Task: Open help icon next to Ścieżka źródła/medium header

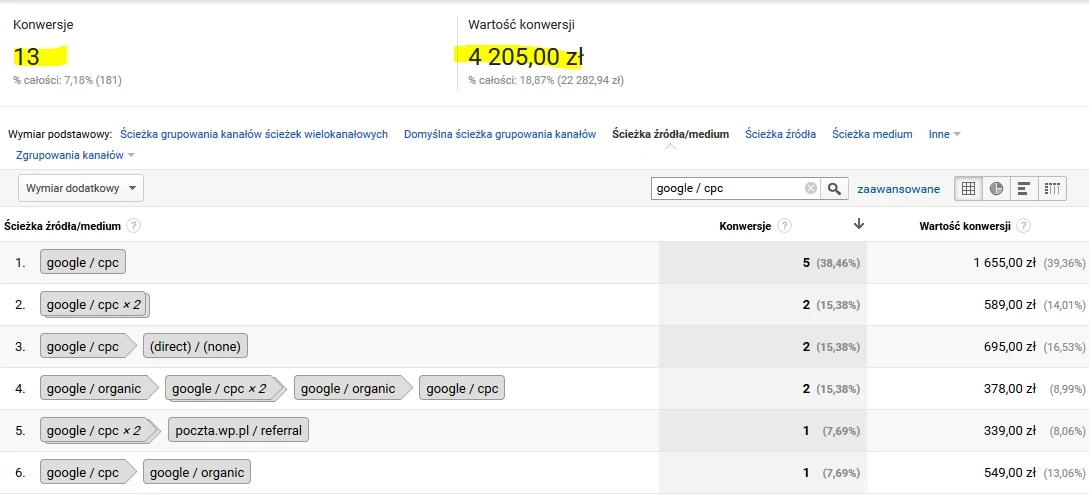Action: tap(133, 226)
